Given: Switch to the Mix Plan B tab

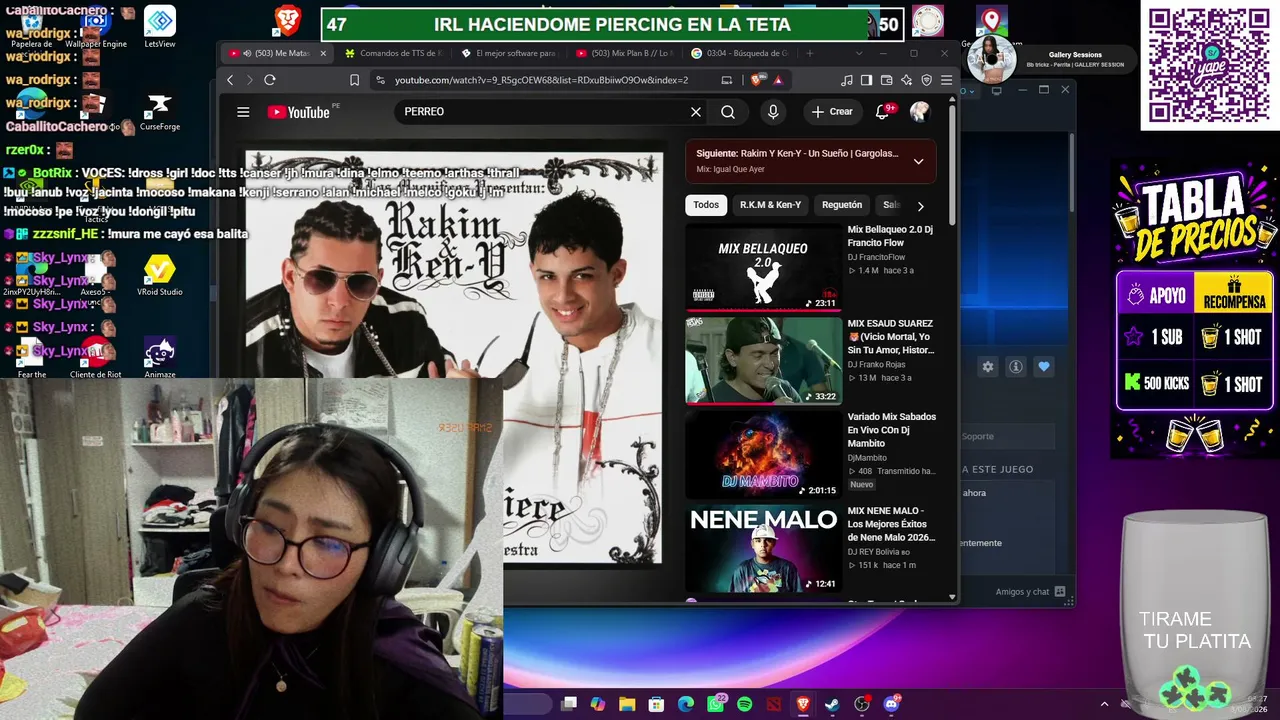Looking at the screenshot, I should (x=626, y=53).
